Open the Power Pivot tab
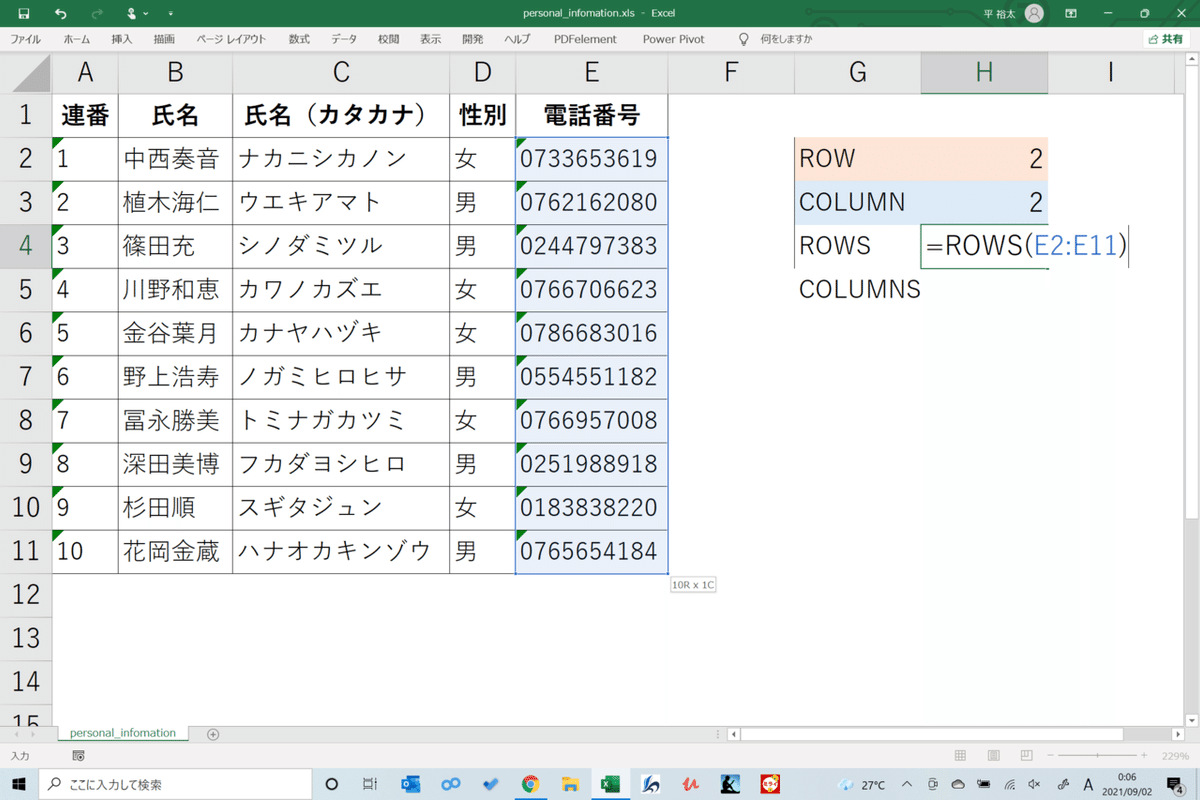This screenshot has height=800, width=1200. (673, 39)
